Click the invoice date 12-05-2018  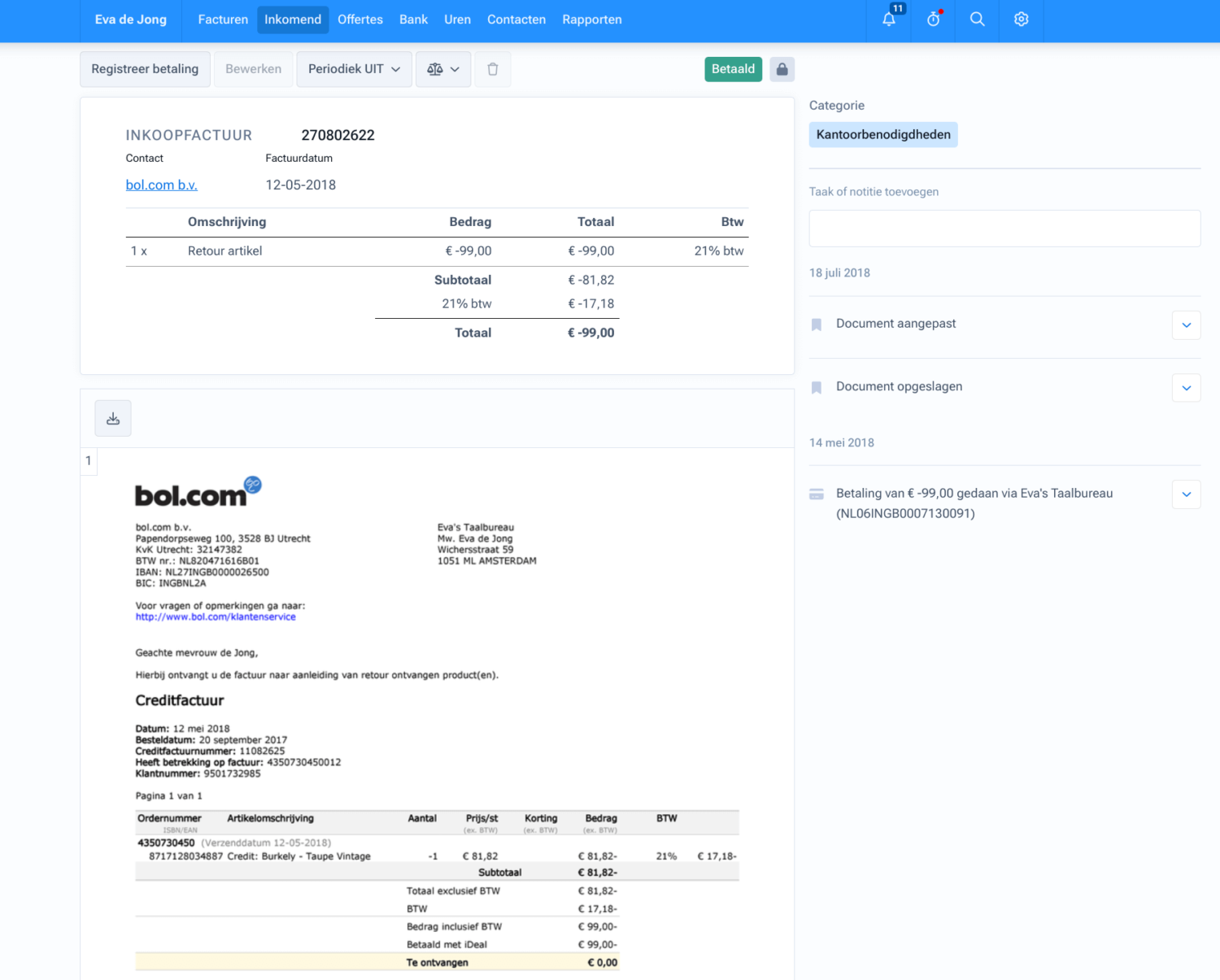tap(301, 185)
